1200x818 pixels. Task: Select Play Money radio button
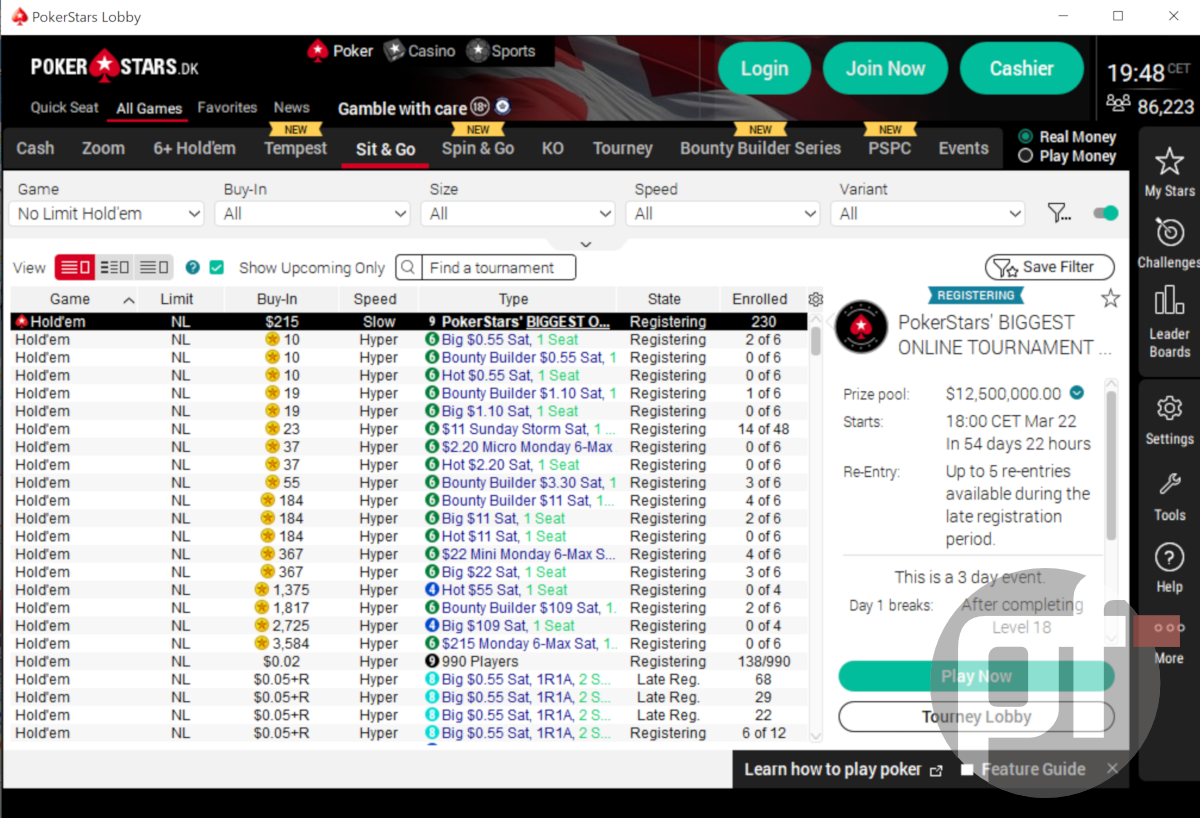pos(1025,156)
